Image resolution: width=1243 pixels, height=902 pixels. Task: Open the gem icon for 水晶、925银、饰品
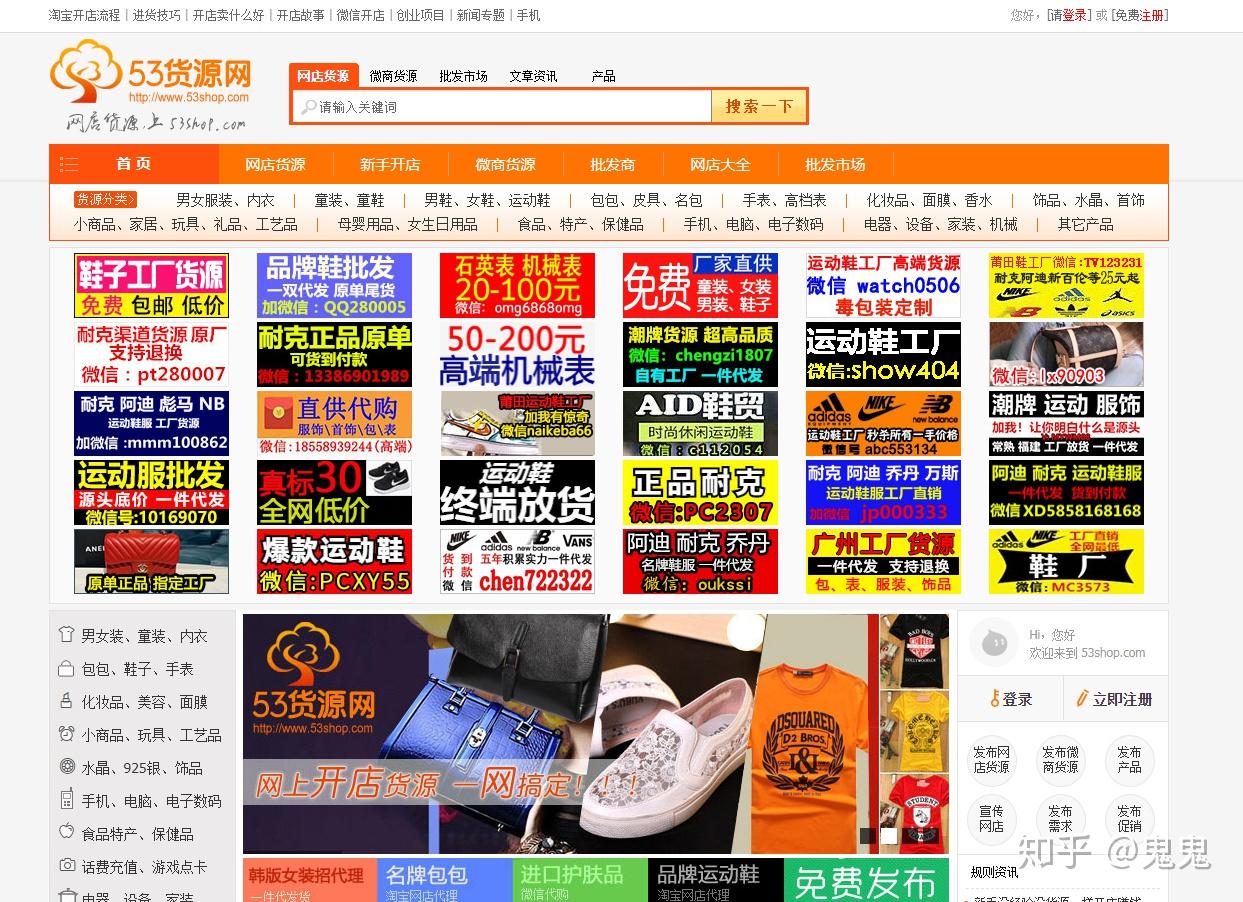[x=67, y=767]
